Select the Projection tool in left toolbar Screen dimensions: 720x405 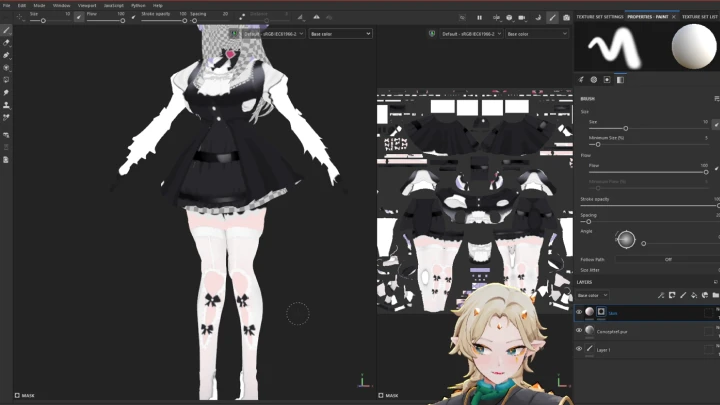tap(6, 55)
